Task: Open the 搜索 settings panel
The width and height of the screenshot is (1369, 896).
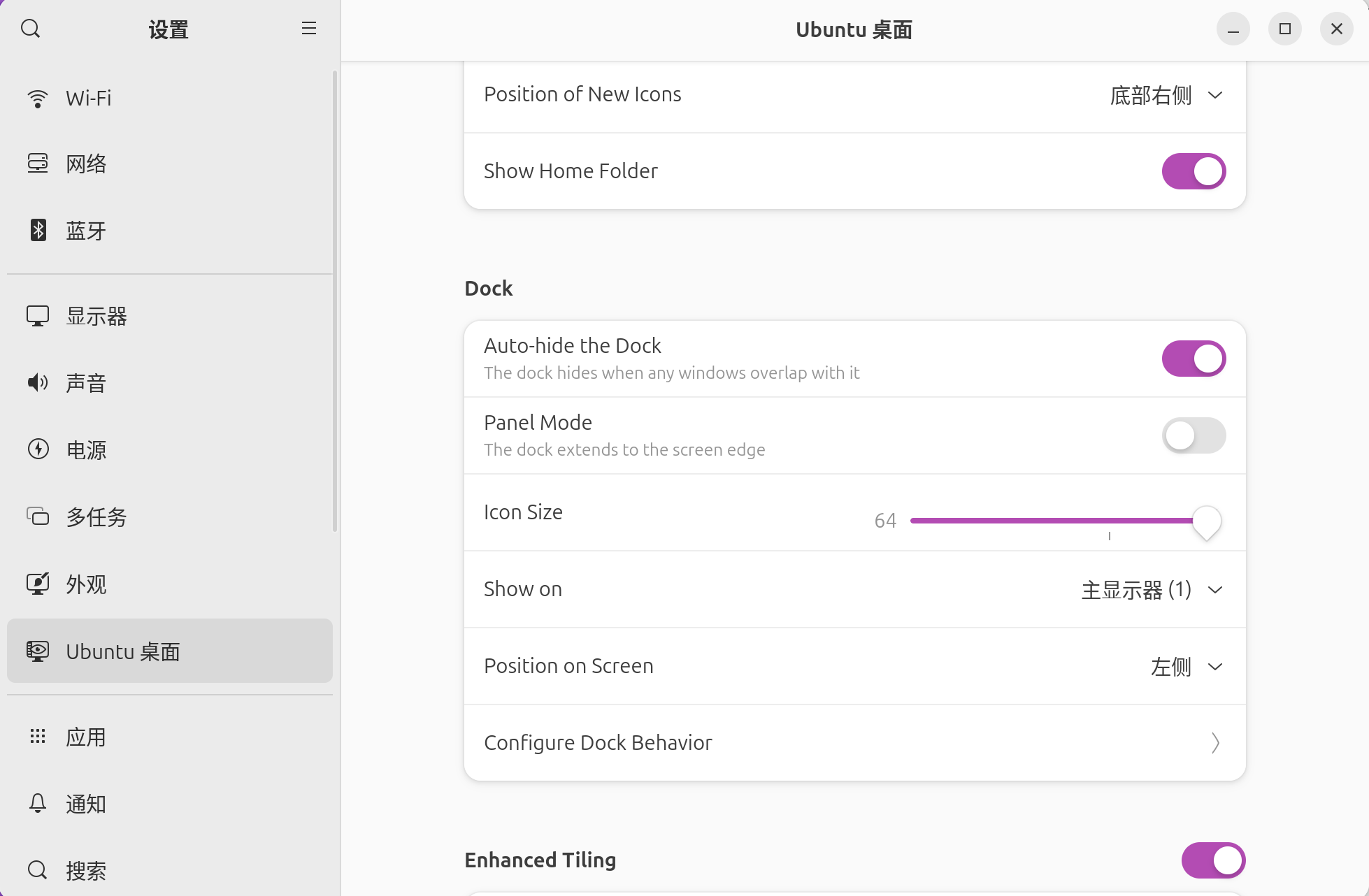Action: tap(170, 871)
